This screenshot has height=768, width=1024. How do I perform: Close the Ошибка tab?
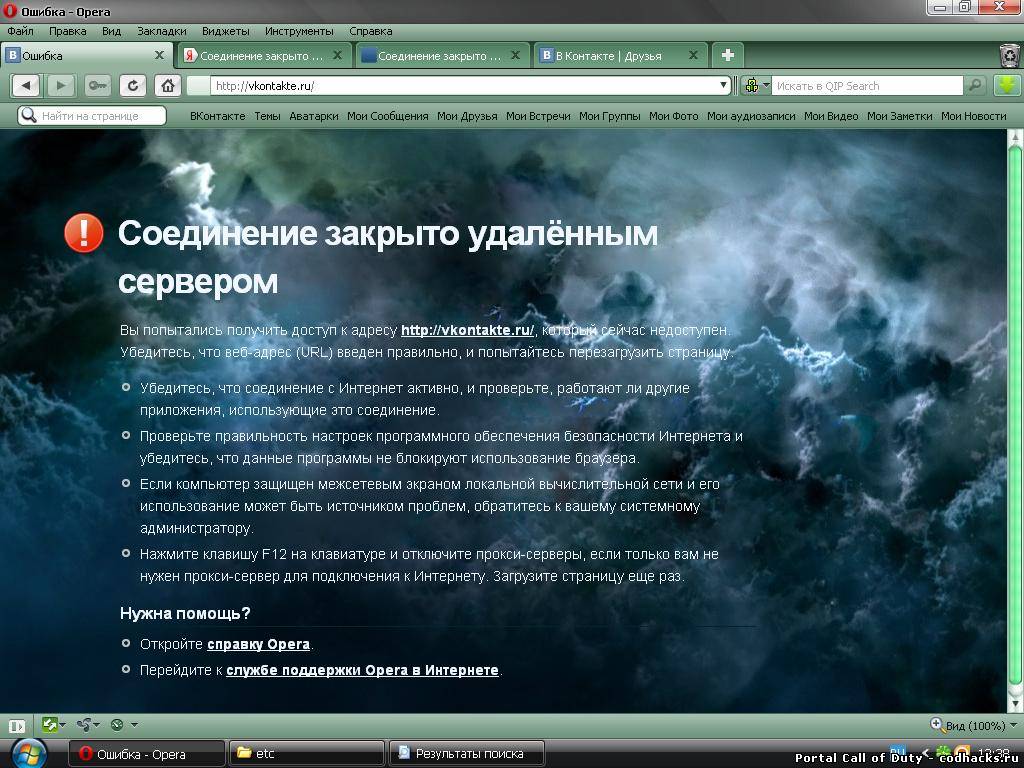pos(159,56)
